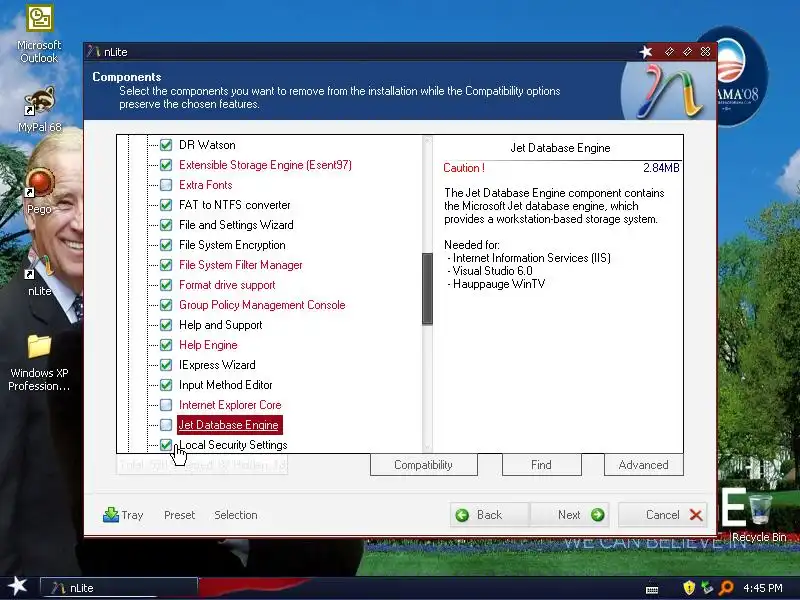The width and height of the screenshot is (800, 600).
Task: Select the File System Filter Manager item
Action: 241,265
